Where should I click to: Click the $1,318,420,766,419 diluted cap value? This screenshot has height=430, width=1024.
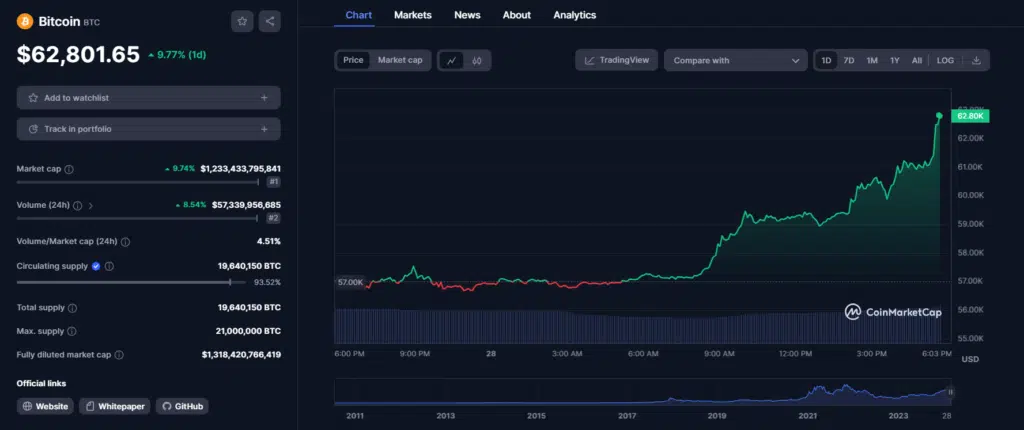click(242, 355)
